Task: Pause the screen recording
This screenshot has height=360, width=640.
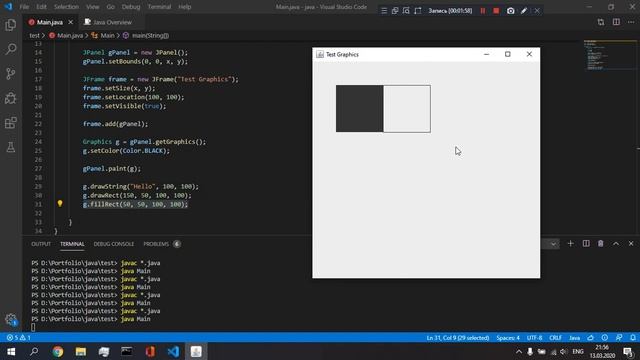Action: point(483,11)
